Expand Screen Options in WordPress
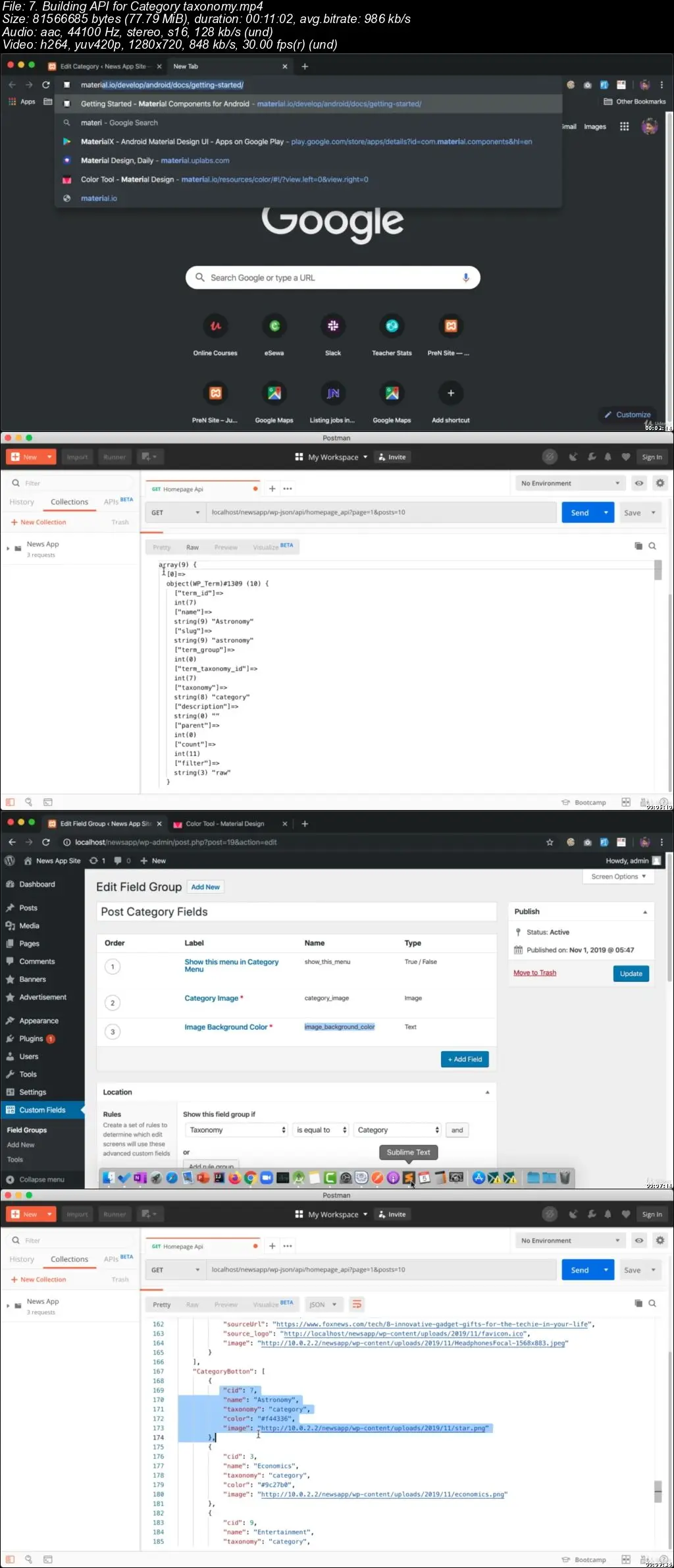Image resolution: width=674 pixels, height=1568 pixels. (x=618, y=877)
